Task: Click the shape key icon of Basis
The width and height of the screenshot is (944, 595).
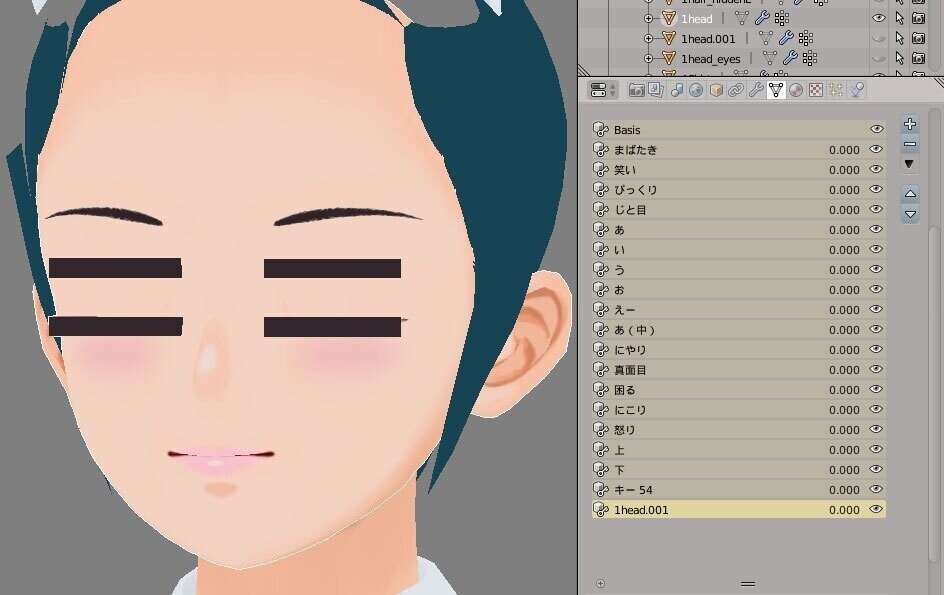Action: tap(600, 129)
